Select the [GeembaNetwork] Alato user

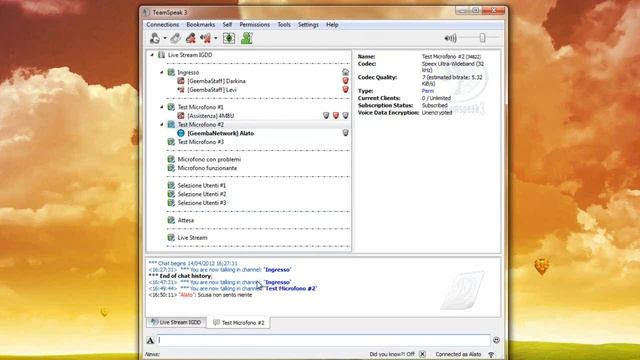tap(220, 133)
